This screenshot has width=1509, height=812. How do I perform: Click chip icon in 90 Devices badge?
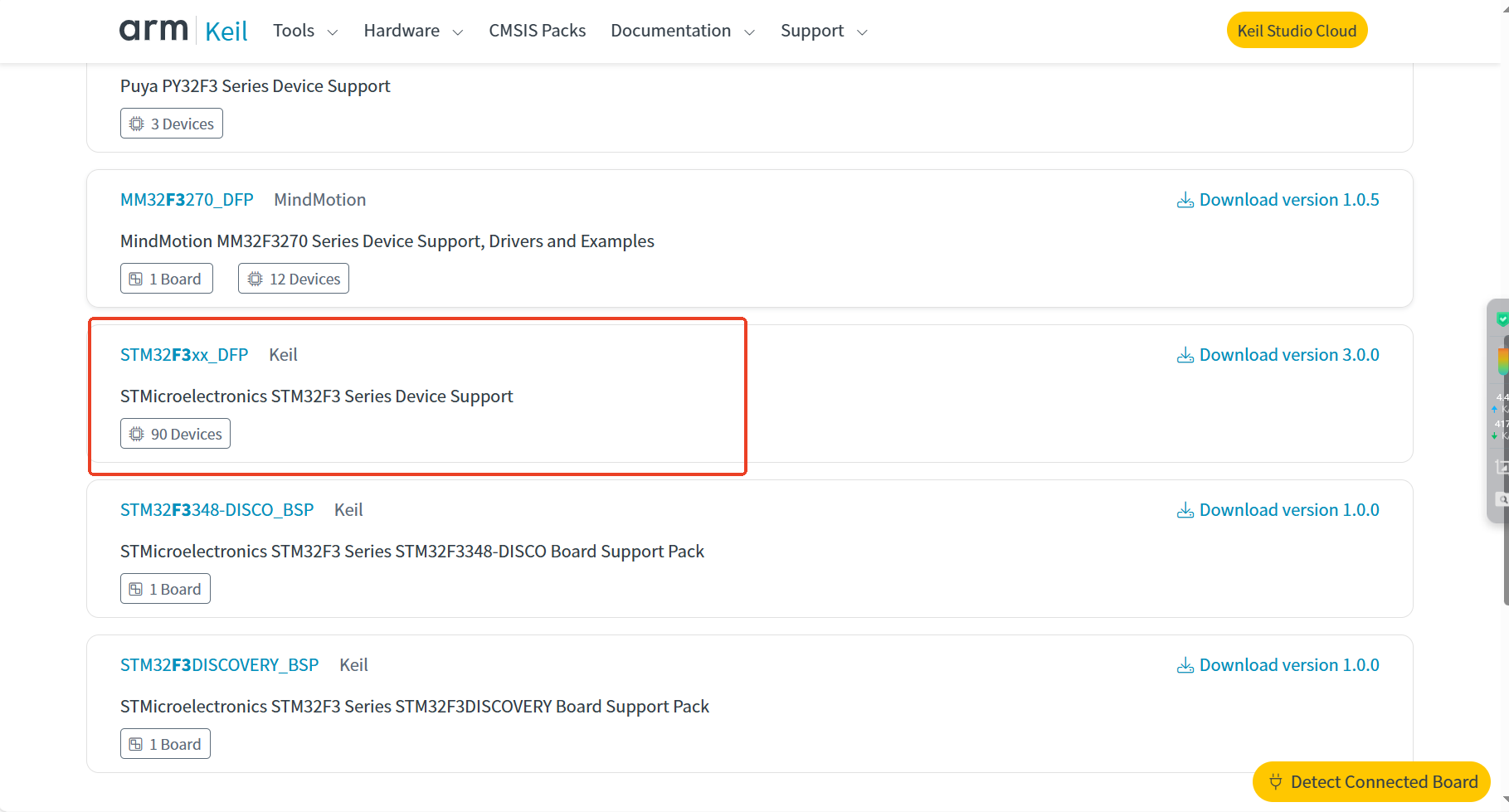point(137,434)
